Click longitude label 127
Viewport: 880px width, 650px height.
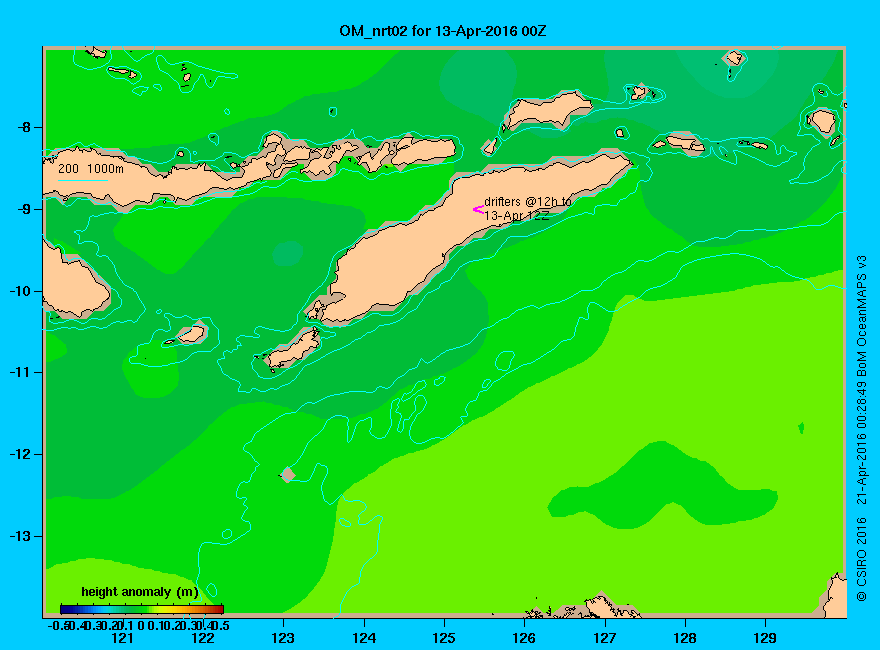tap(604, 638)
